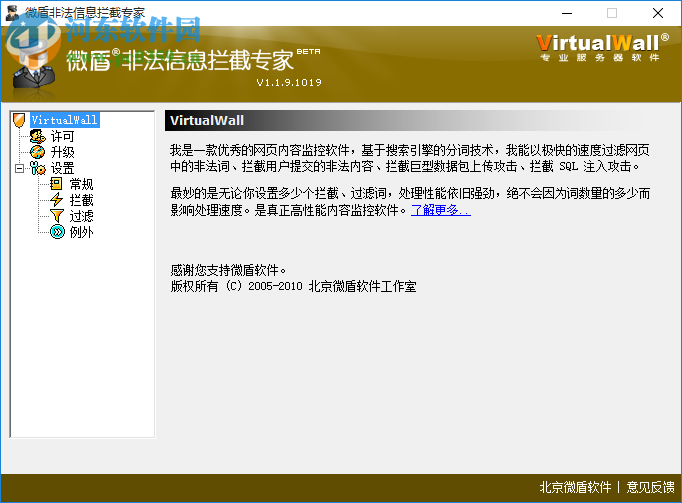Open the 升级 tree item

click(x=62, y=152)
